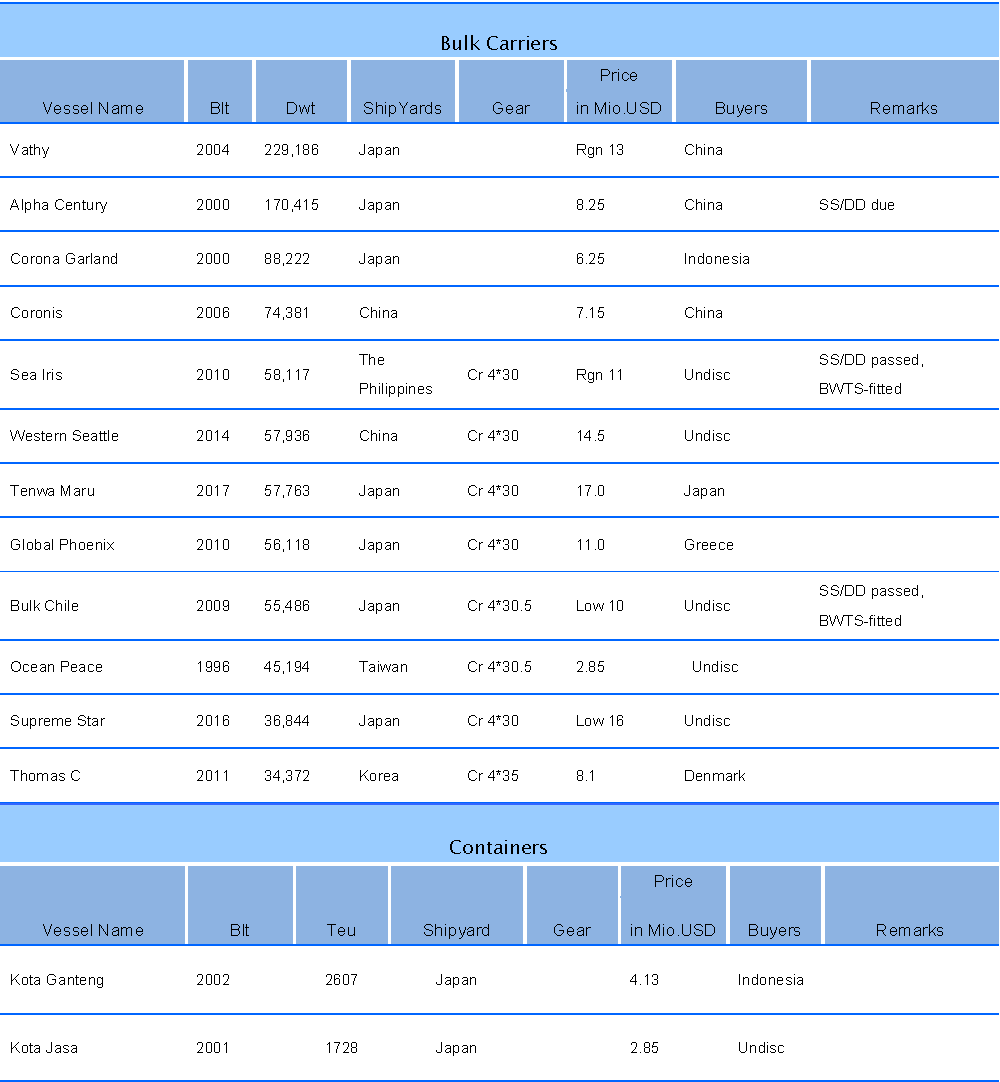Click the 7.15 price for Coronis

point(591,313)
